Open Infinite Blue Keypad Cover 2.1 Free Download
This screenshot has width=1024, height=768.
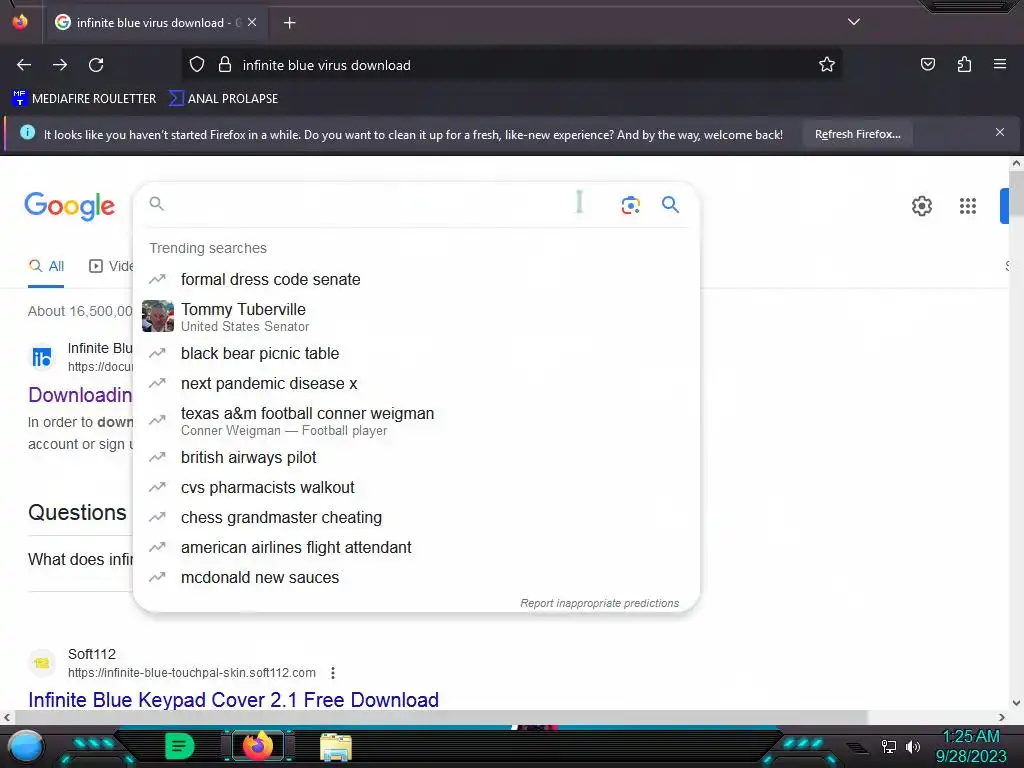233,700
